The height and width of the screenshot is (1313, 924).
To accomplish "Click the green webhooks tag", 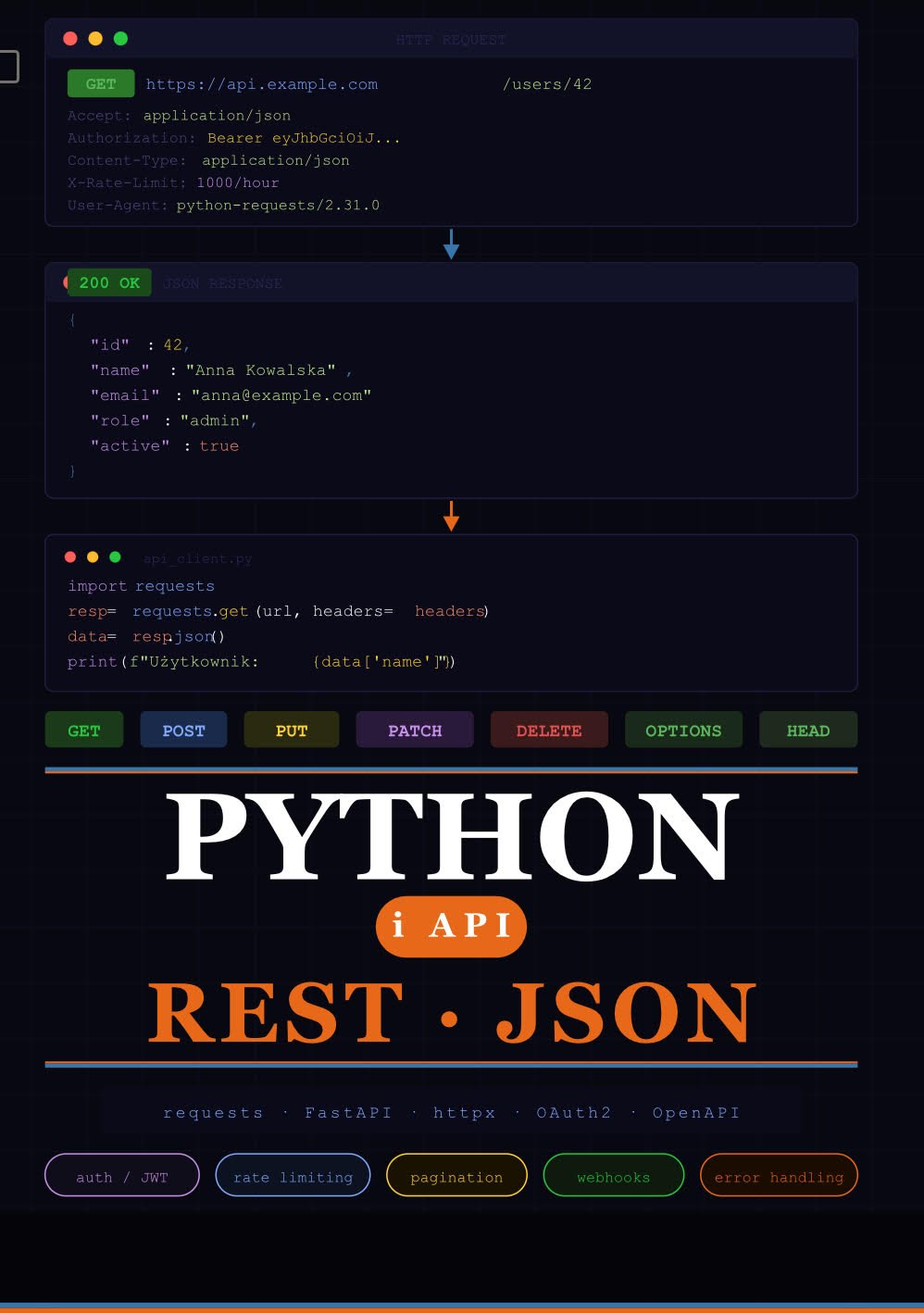I will (x=613, y=1176).
